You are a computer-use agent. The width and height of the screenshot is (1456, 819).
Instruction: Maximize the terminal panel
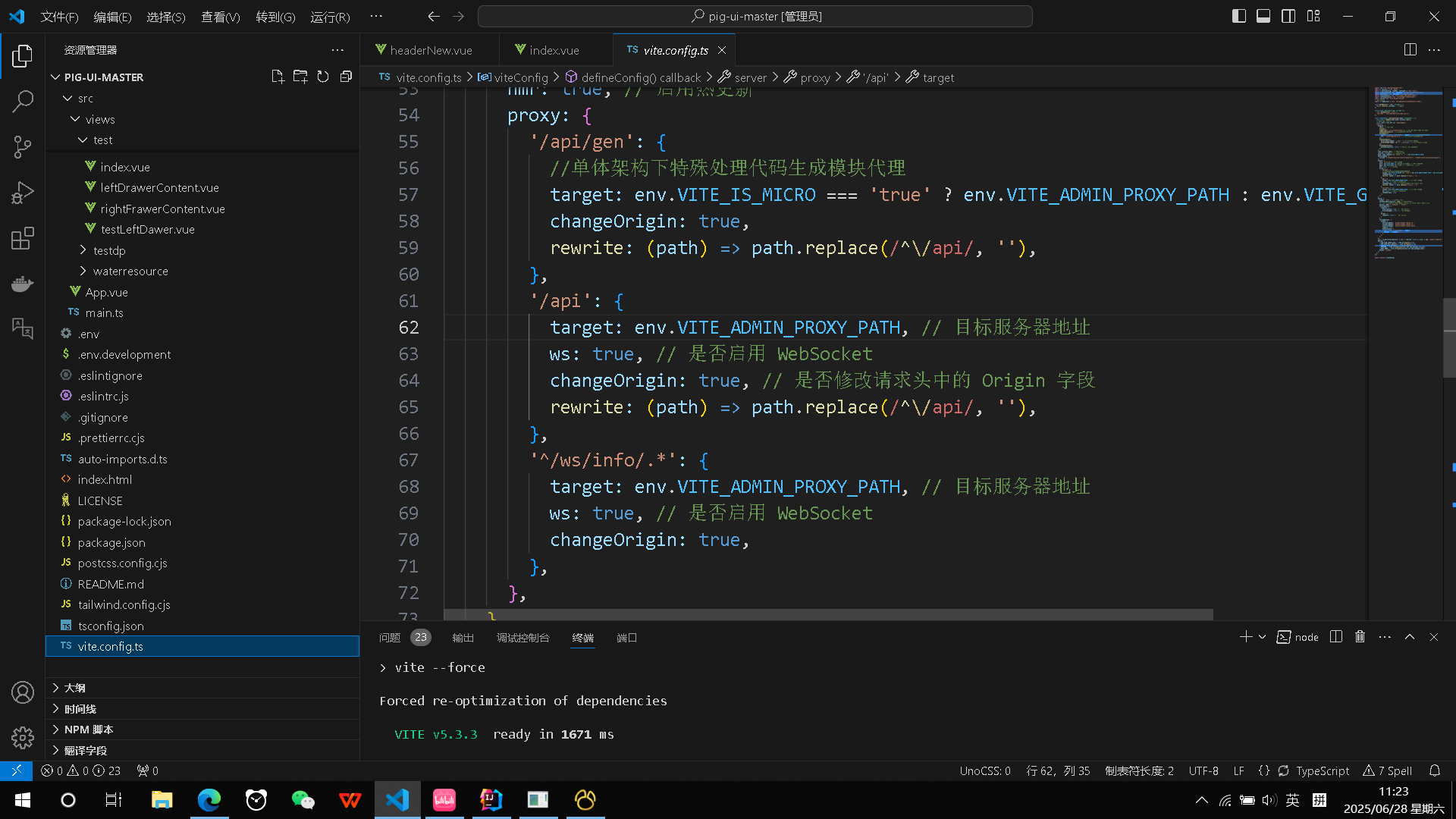point(1409,637)
